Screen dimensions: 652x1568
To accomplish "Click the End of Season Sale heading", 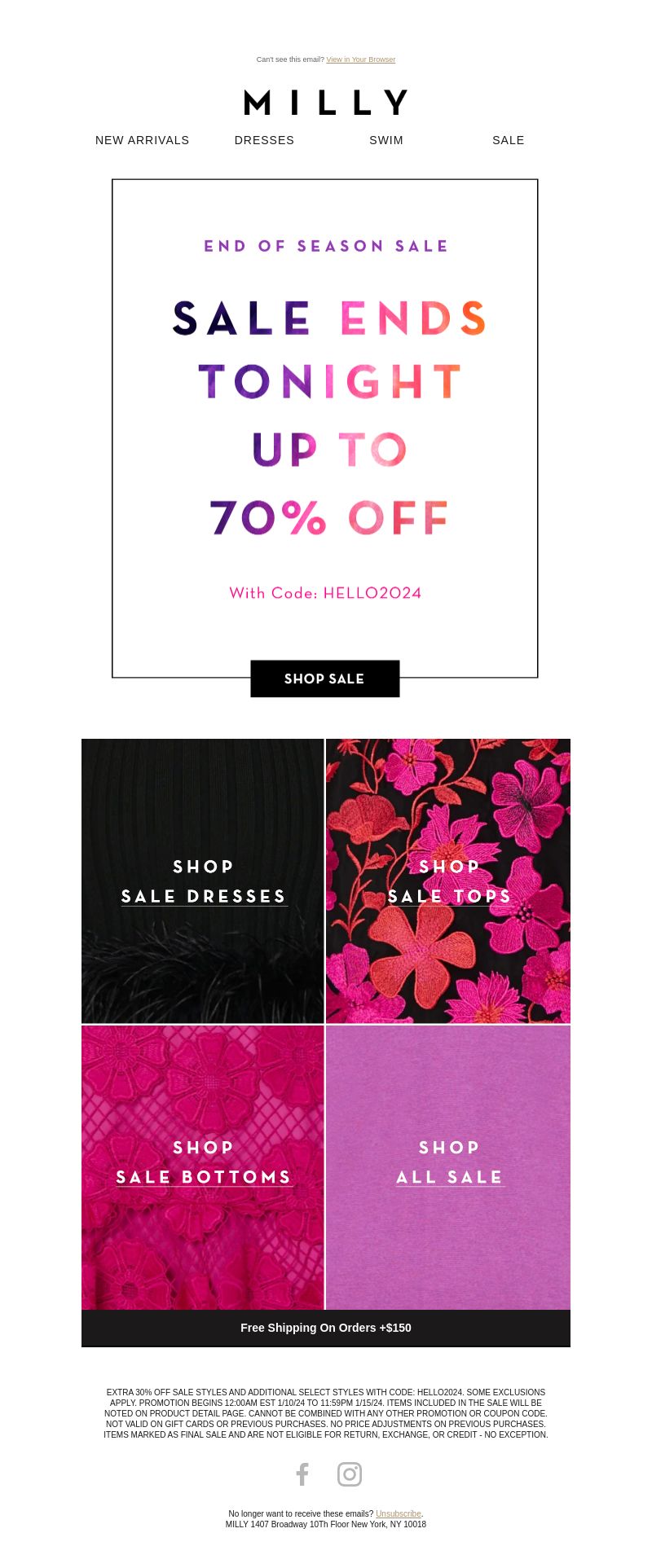I will 326,246.
